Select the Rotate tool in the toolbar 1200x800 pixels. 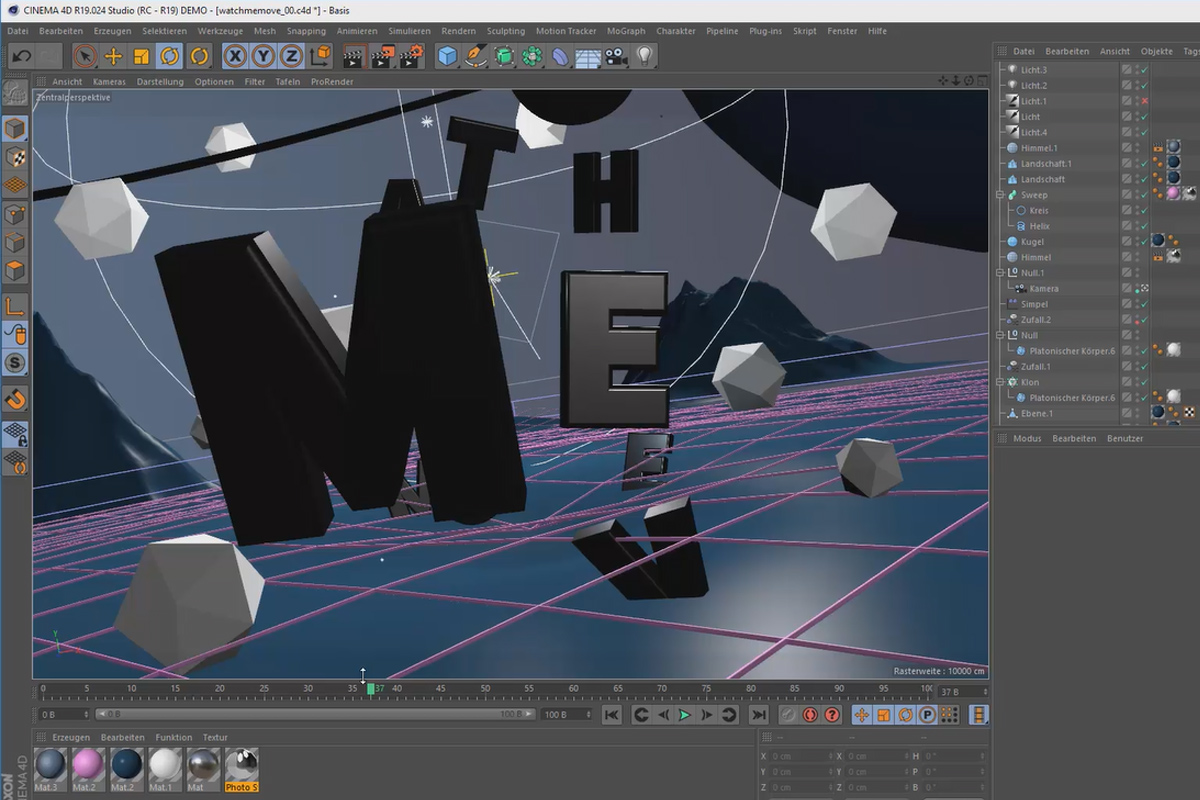(x=168, y=56)
